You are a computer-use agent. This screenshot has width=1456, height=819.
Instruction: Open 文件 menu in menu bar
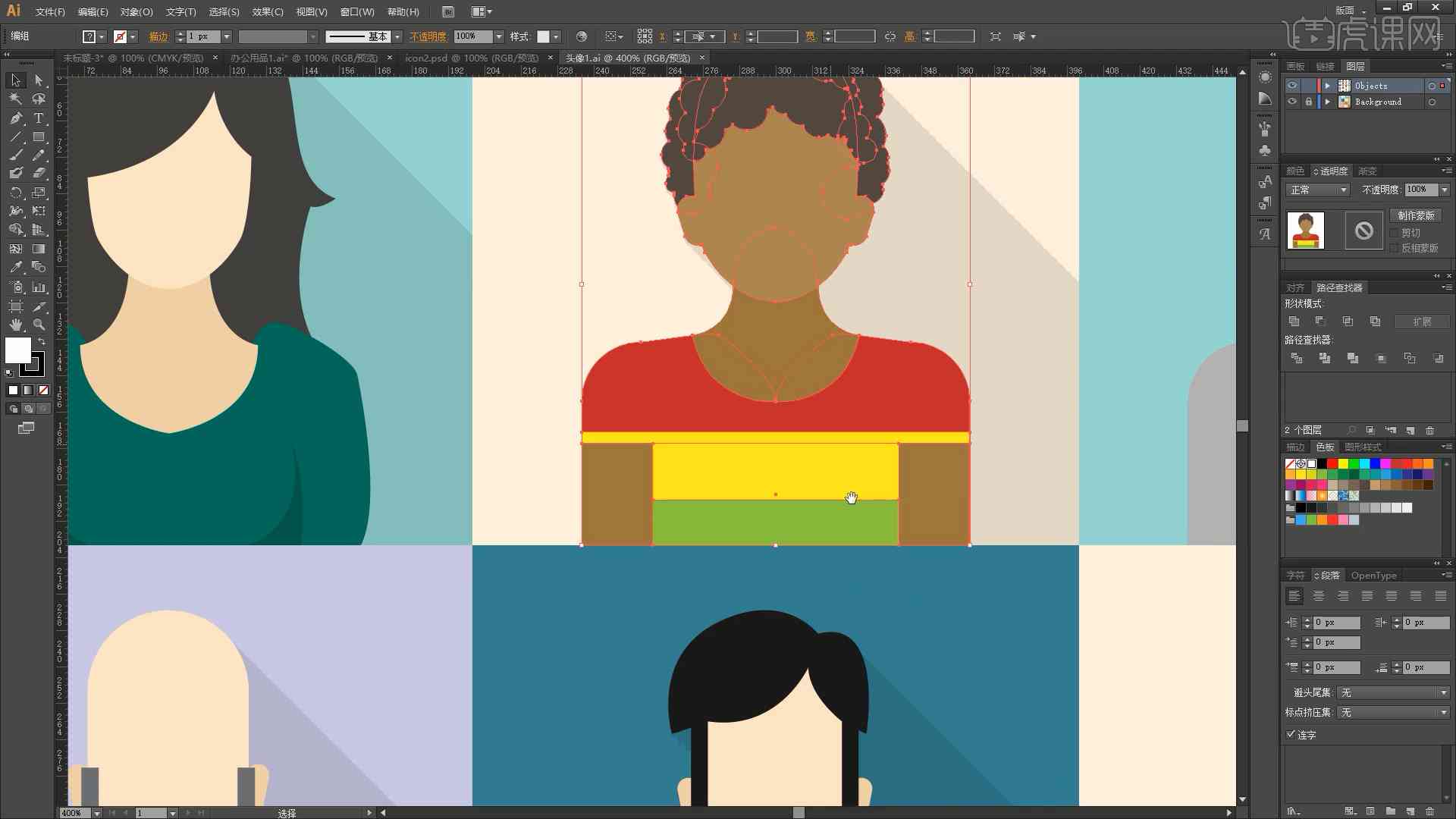[x=47, y=11]
